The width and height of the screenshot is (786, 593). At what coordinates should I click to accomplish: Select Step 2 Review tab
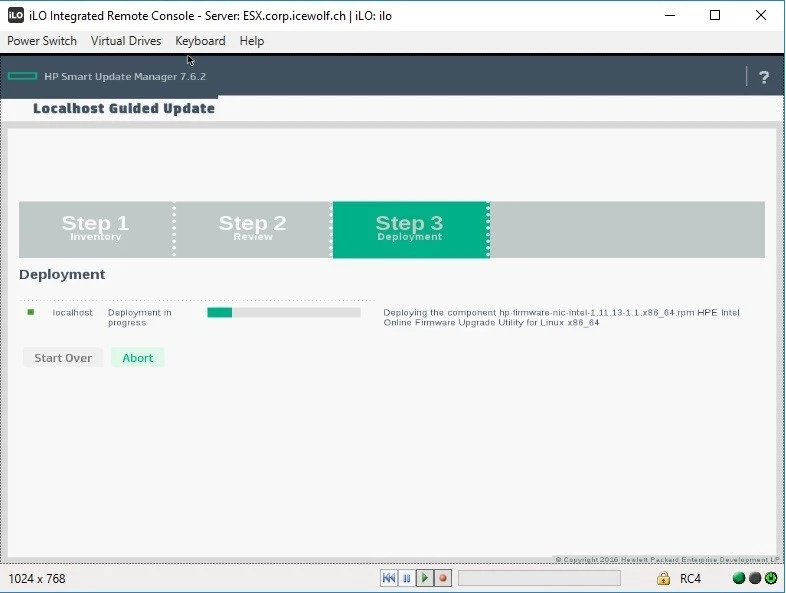[x=253, y=230]
